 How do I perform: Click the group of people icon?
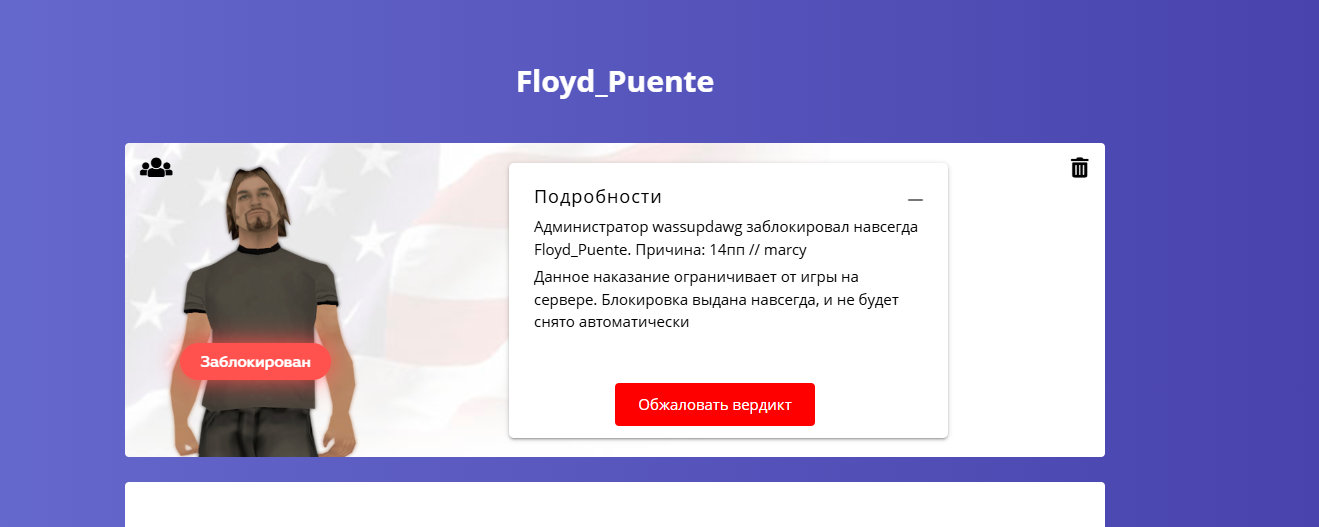click(x=156, y=168)
